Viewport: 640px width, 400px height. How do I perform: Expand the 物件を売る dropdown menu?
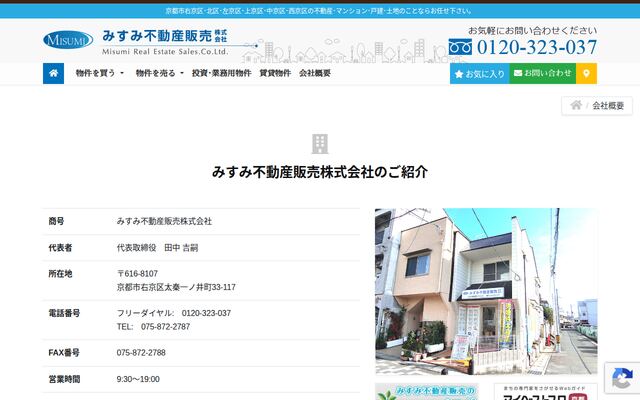[160, 73]
